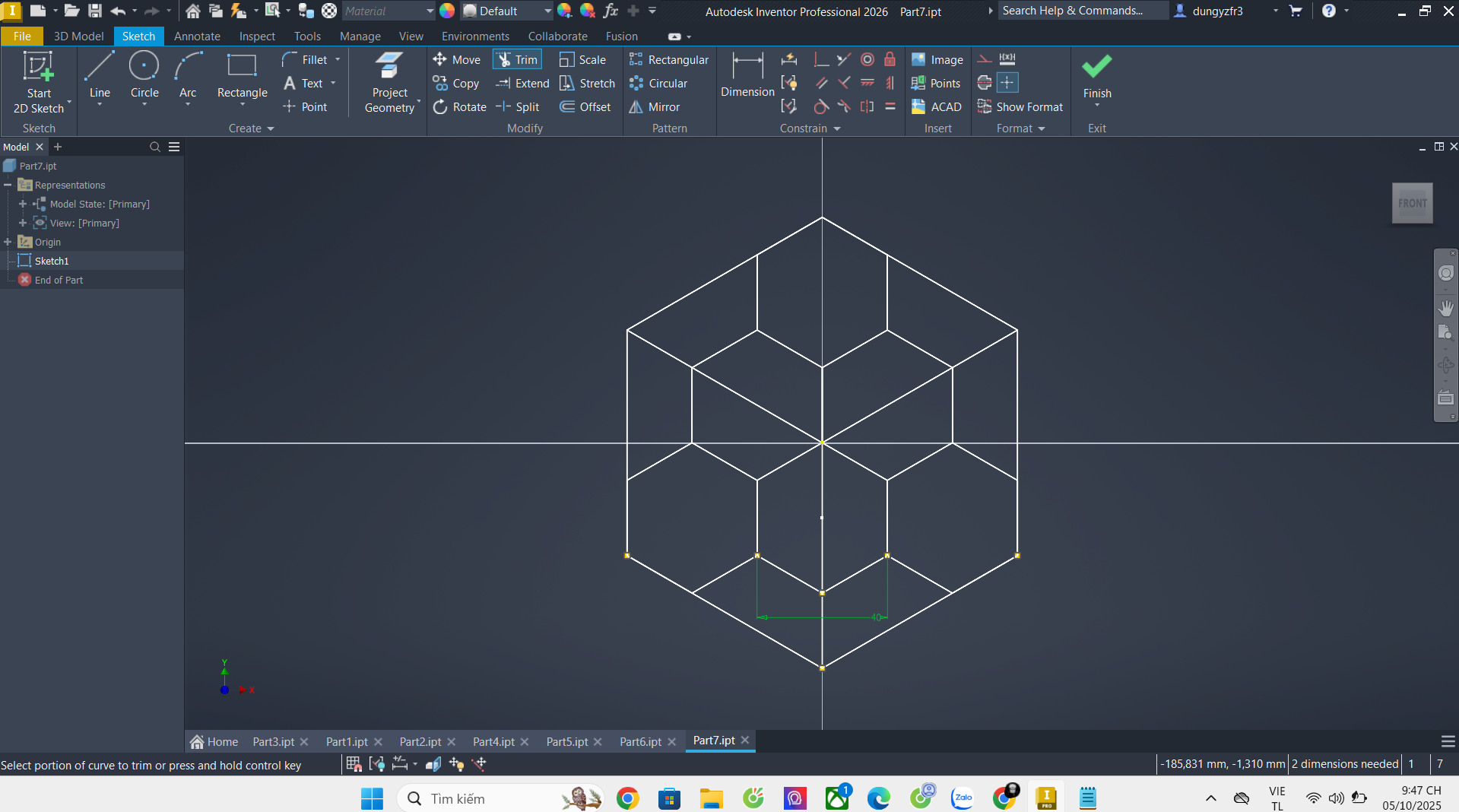The height and width of the screenshot is (812, 1459).
Task: Toggle the Construction line format
Action: 985,59
